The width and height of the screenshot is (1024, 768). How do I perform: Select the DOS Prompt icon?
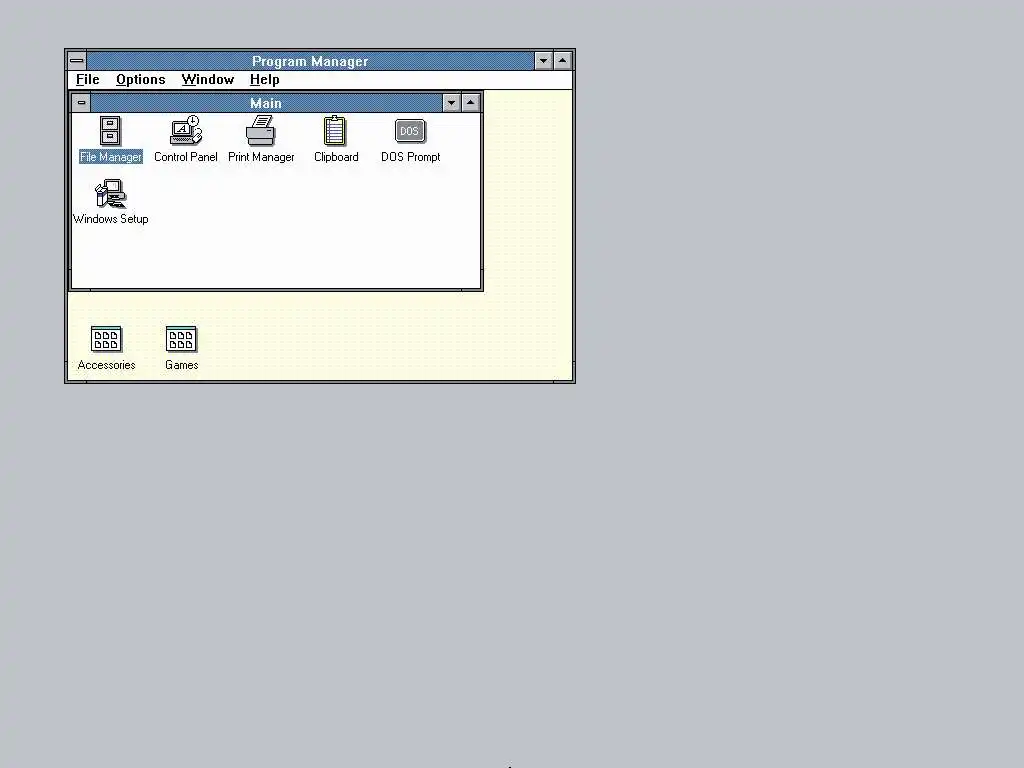[x=410, y=131]
